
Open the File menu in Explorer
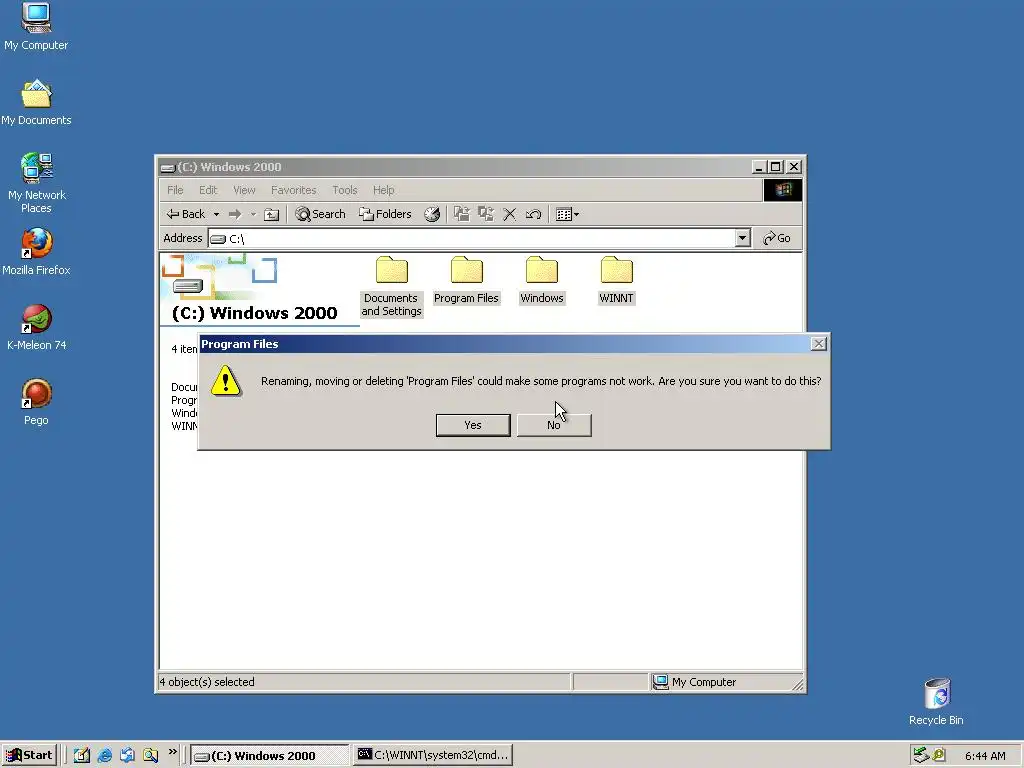[x=175, y=190]
